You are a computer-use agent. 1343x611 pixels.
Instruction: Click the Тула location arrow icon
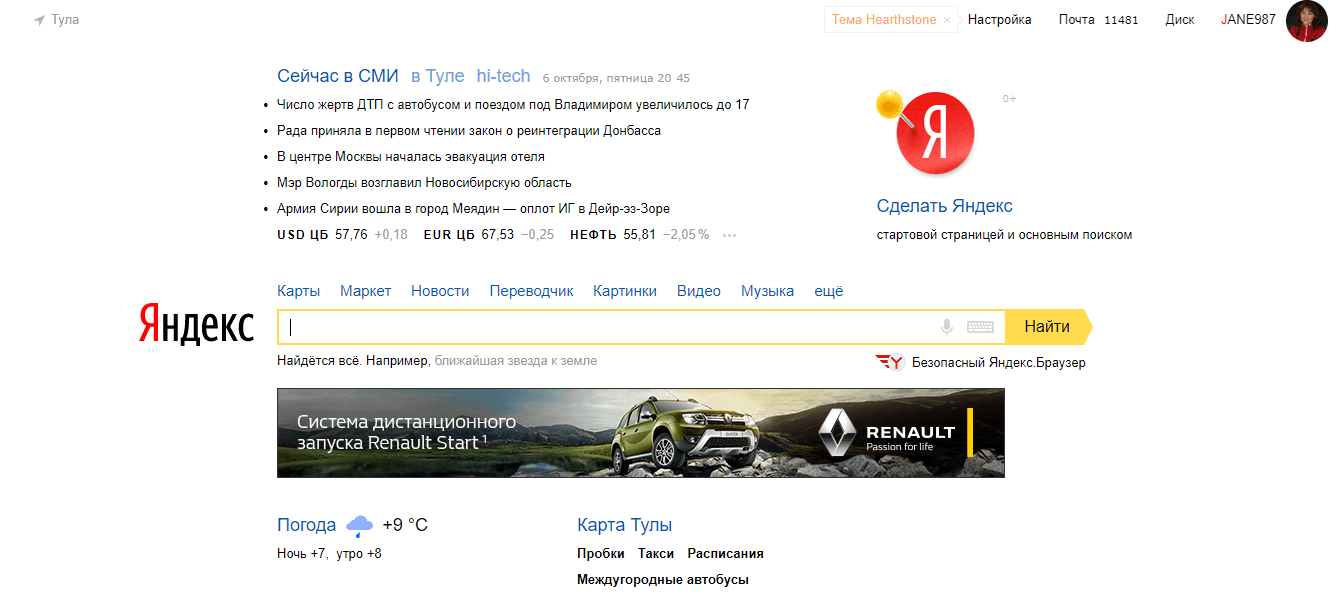click(39, 20)
